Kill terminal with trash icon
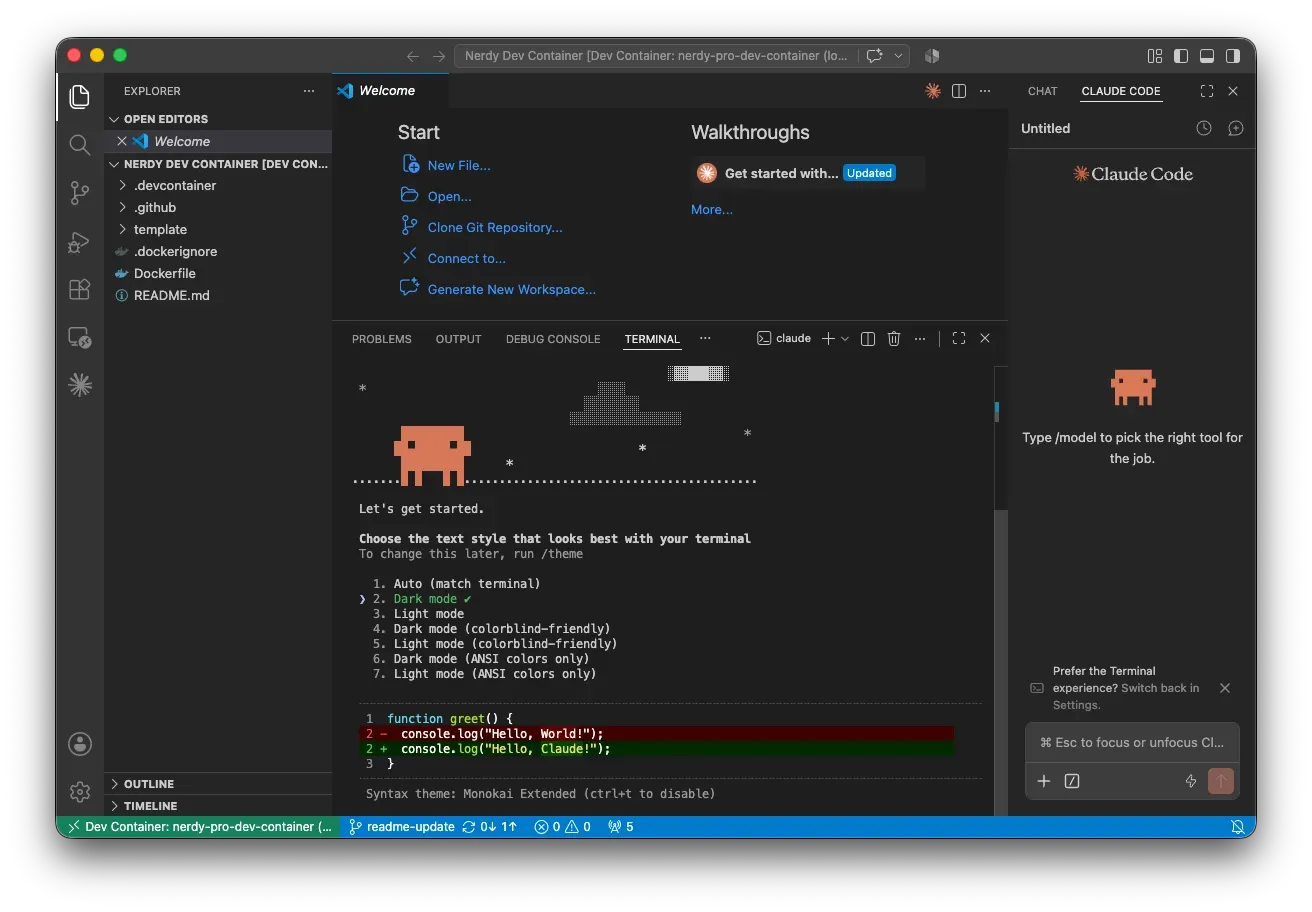Viewport: 1312px width, 912px height. tap(894, 339)
